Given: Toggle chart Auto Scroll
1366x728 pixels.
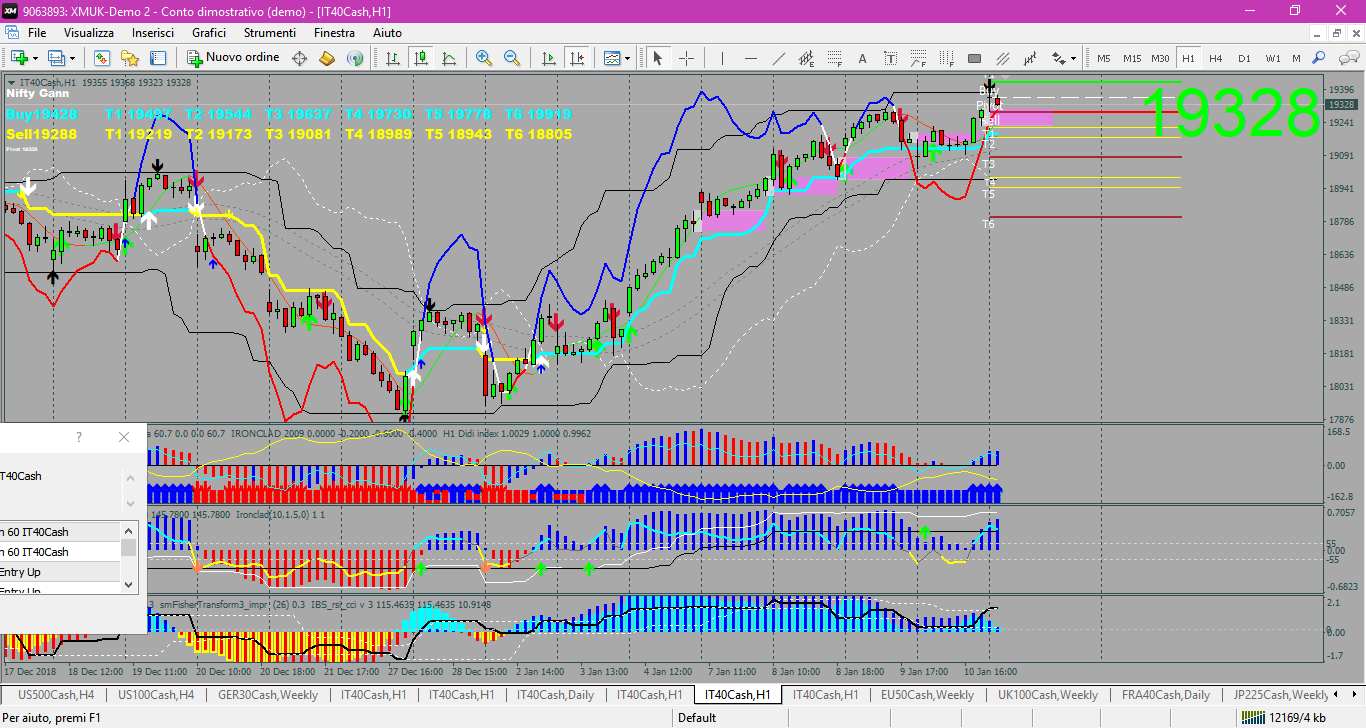Looking at the screenshot, I should (548, 58).
